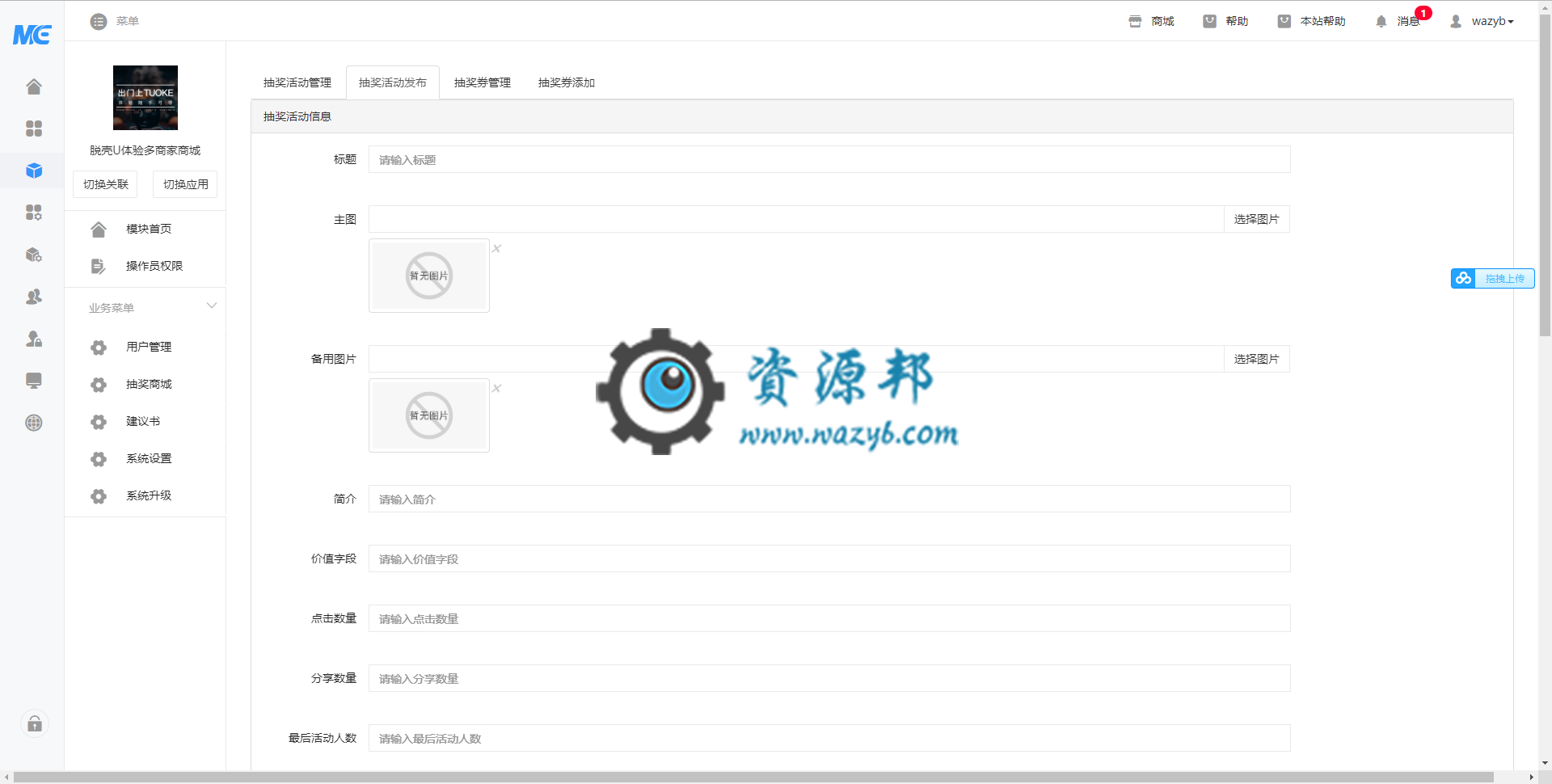Open 系统升级 menu item
The image size is (1552, 784).
[x=145, y=495]
